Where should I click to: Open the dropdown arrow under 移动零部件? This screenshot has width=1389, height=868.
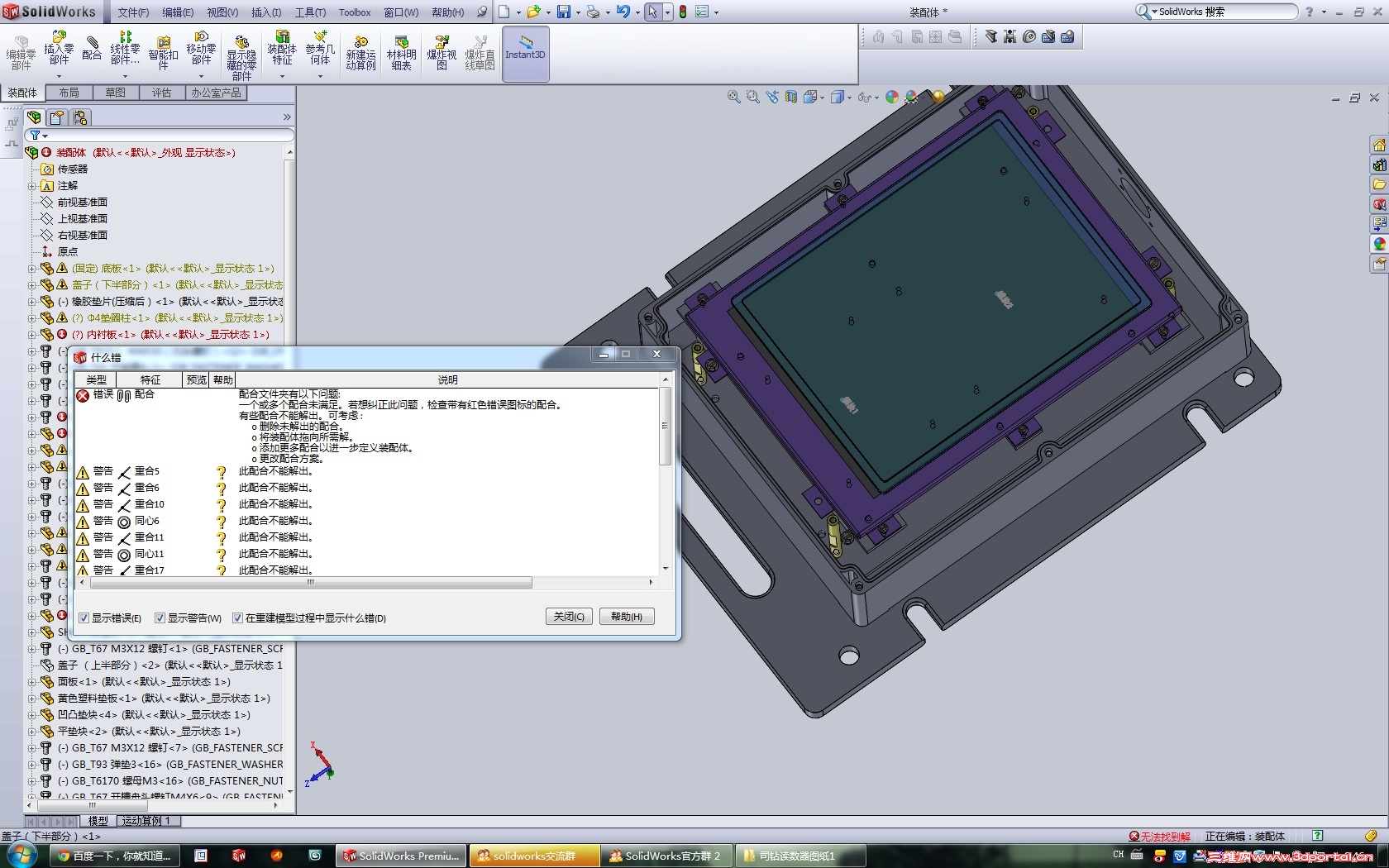click(x=201, y=76)
